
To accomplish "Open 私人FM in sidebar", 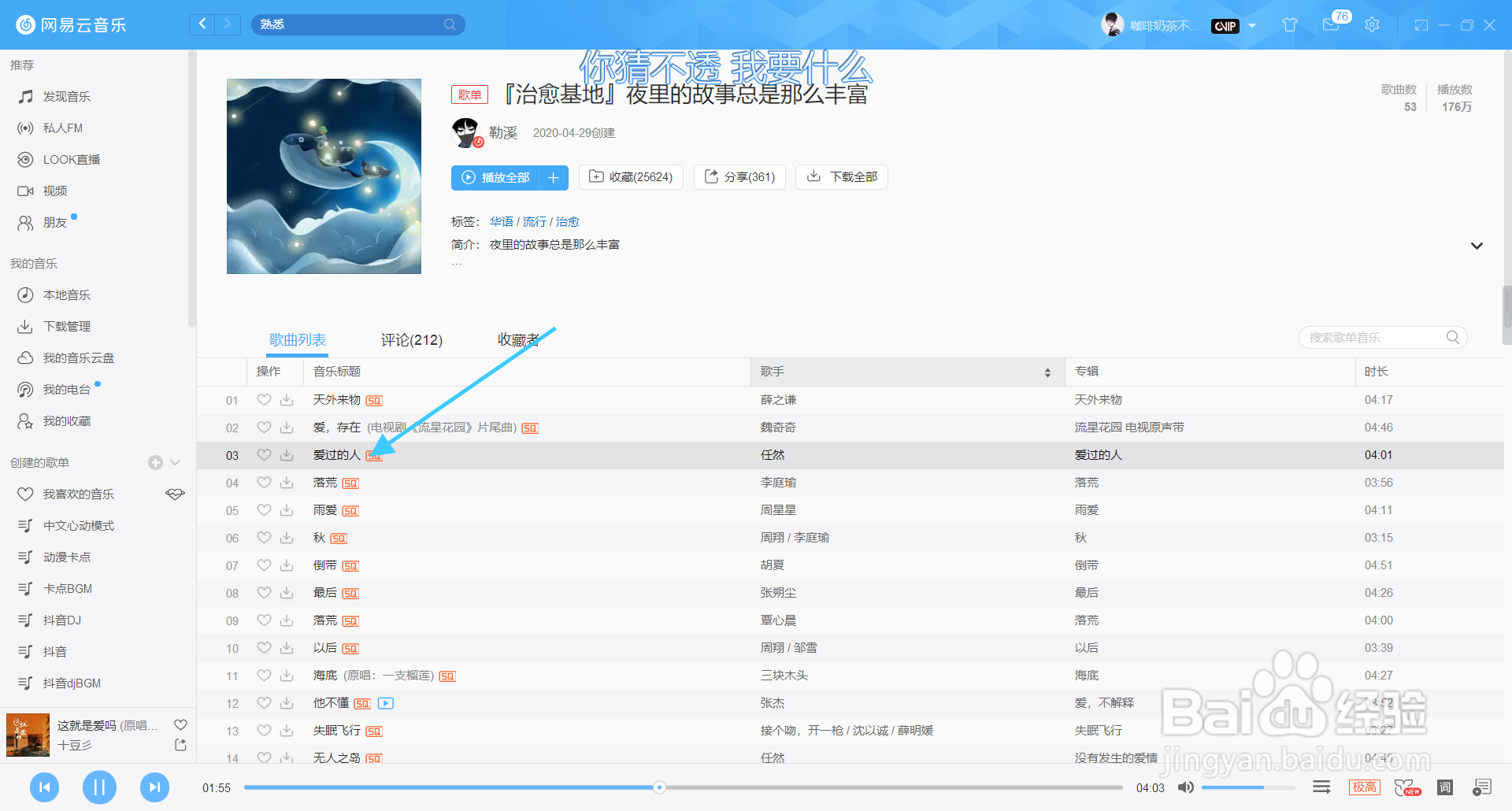I will point(63,128).
